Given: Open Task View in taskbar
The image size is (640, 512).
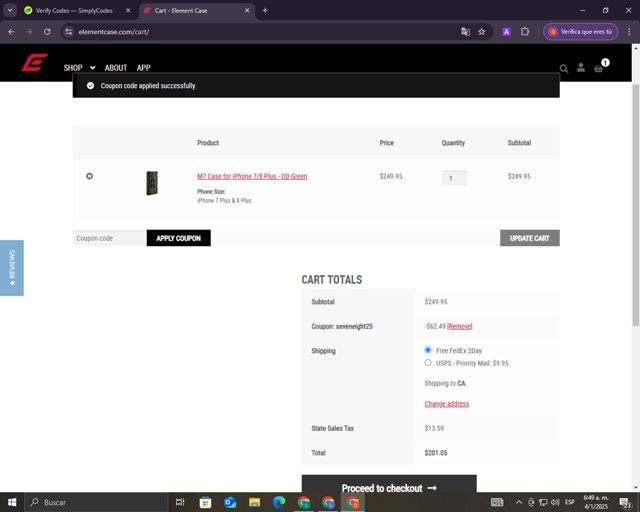Looking at the screenshot, I should point(180,502).
